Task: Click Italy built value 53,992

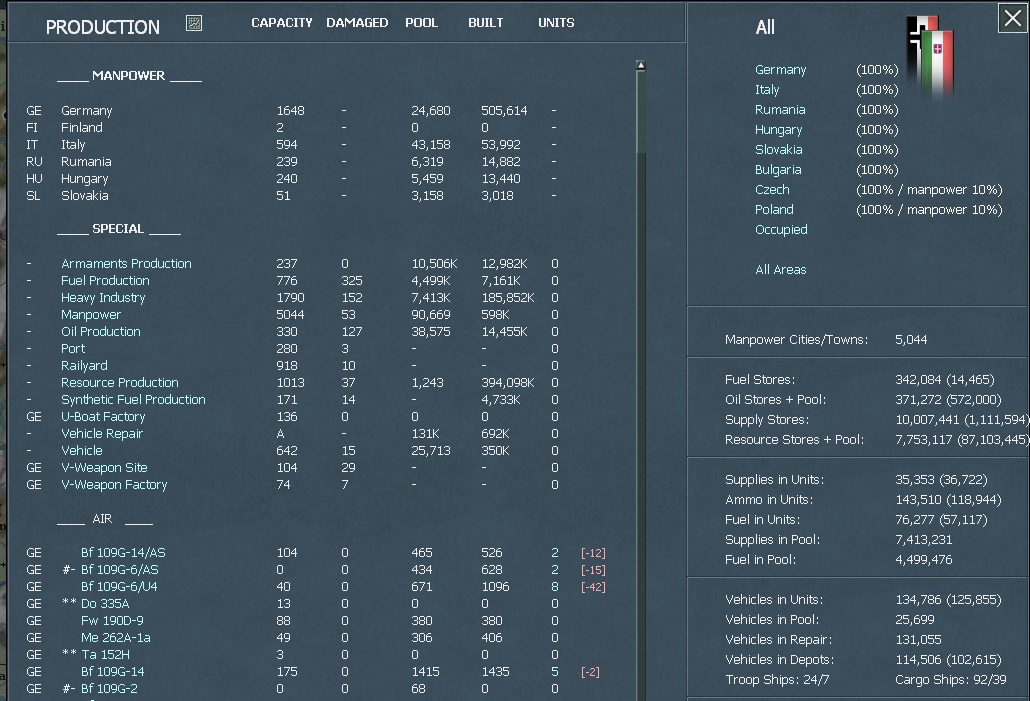Action: coord(501,145)
